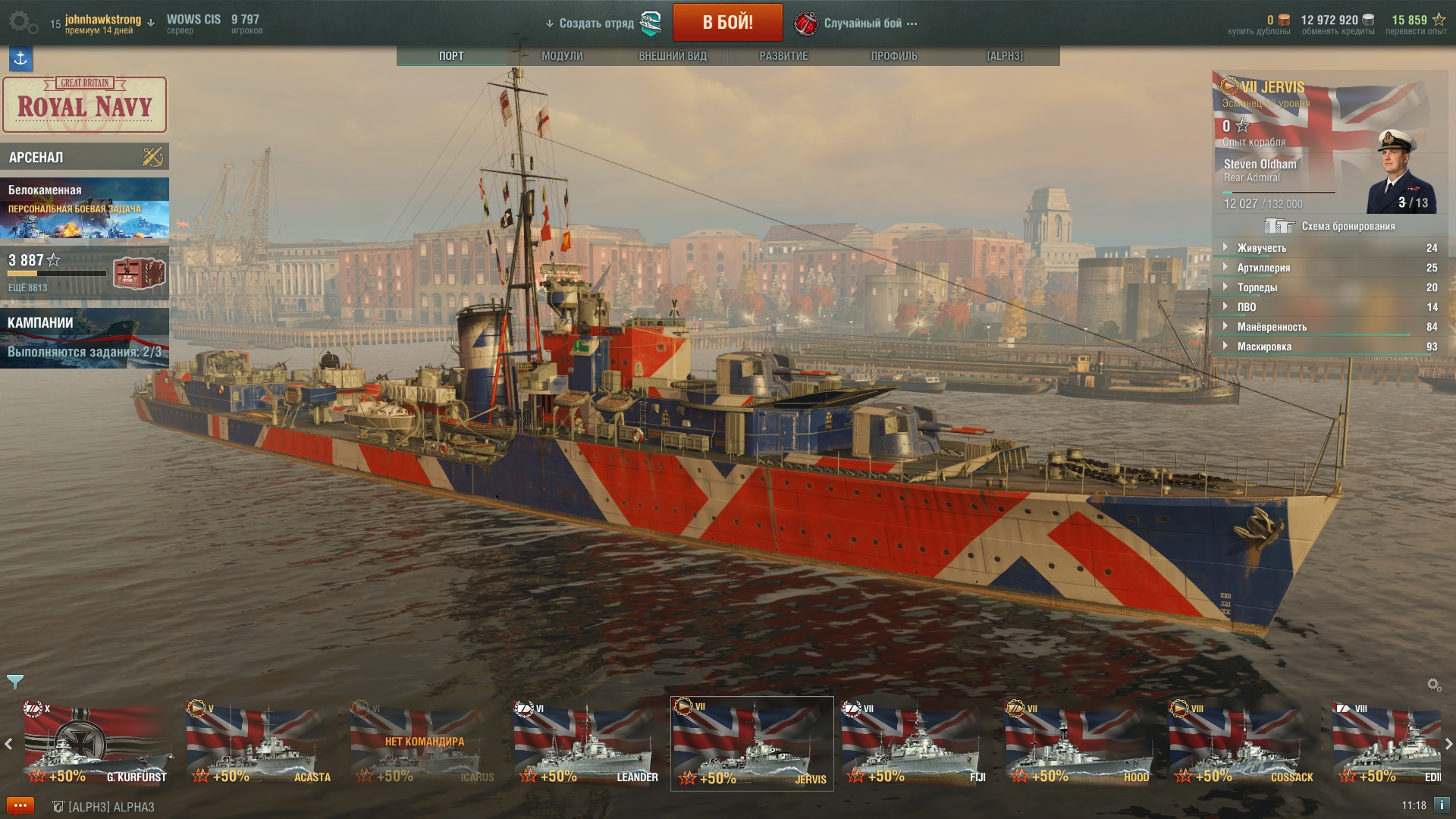Click the container crate reward icon
The width and height of the screenshot is (1456, 819).
pyautogui.click(x=139, y=273)
